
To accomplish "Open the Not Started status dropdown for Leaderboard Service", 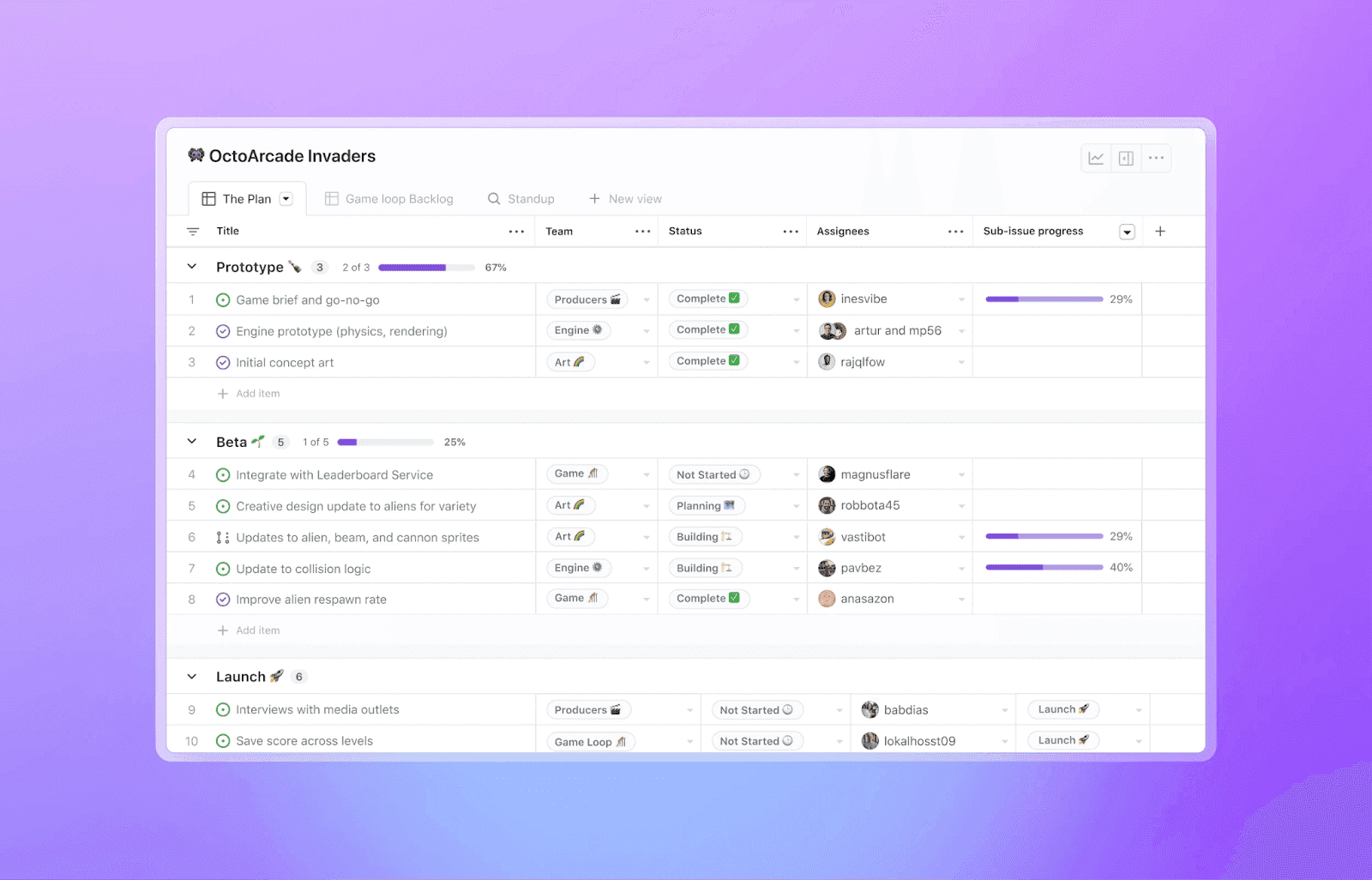I will [796, 473].
